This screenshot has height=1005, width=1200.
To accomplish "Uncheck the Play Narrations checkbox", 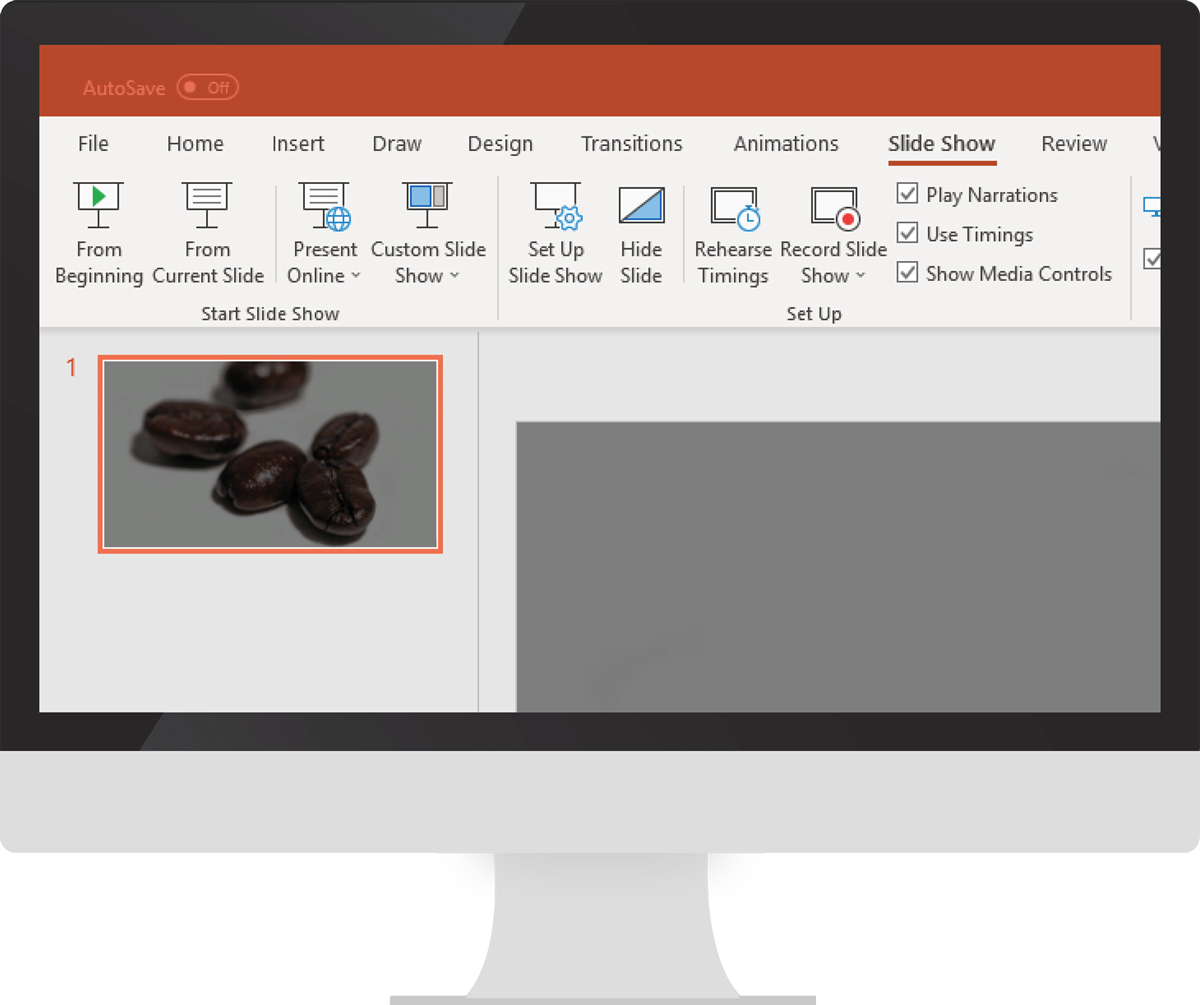I will [907, 194].
